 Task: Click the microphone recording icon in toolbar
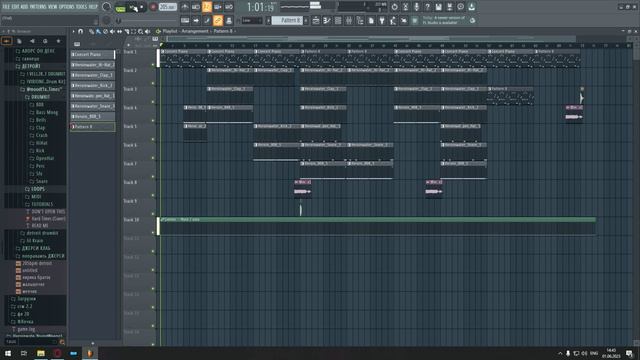pos(416,7)
